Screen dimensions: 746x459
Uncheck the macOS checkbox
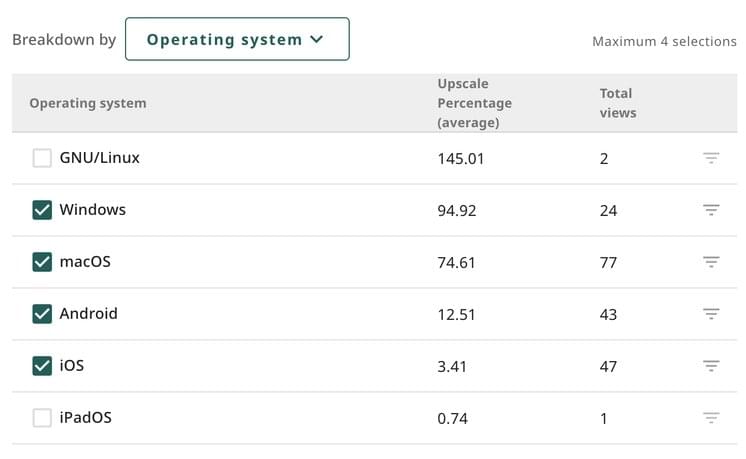tap(42, 262)
